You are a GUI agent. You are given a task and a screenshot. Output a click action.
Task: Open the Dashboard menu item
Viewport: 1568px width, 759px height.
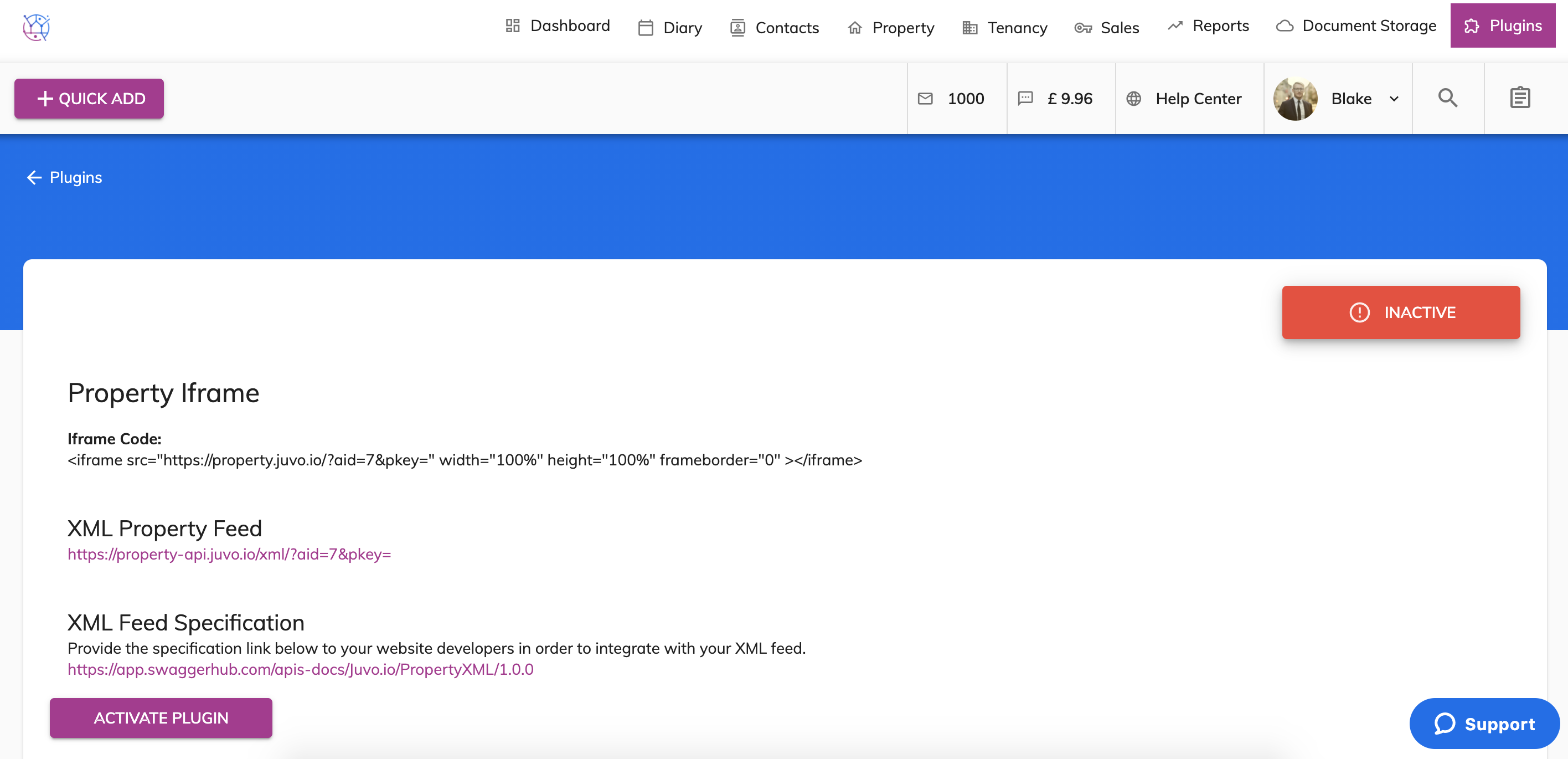pos(558,26)
